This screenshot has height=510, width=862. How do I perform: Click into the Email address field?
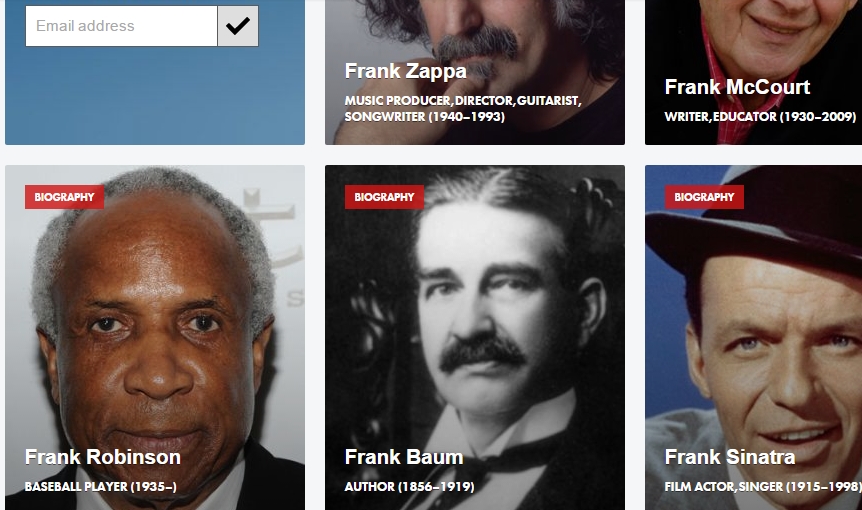tap(121, 26)
